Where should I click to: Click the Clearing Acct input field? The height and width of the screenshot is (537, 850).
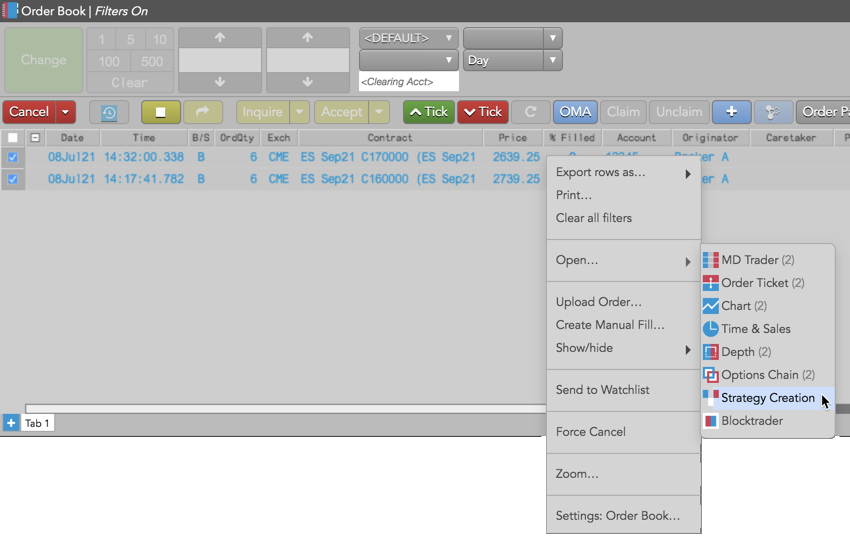[408, 81]
